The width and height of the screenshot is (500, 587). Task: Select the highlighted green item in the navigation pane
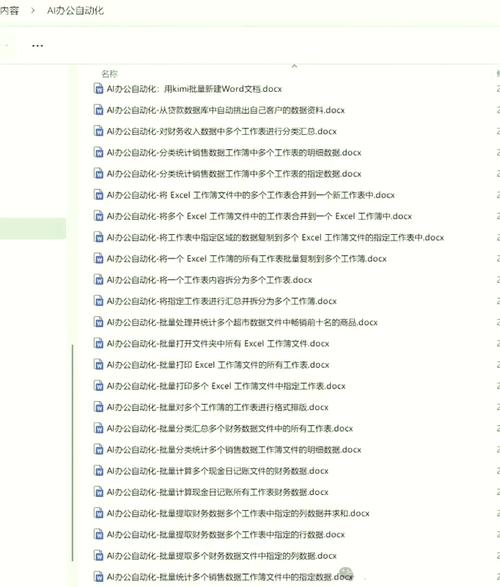click(x=33, y=228)
